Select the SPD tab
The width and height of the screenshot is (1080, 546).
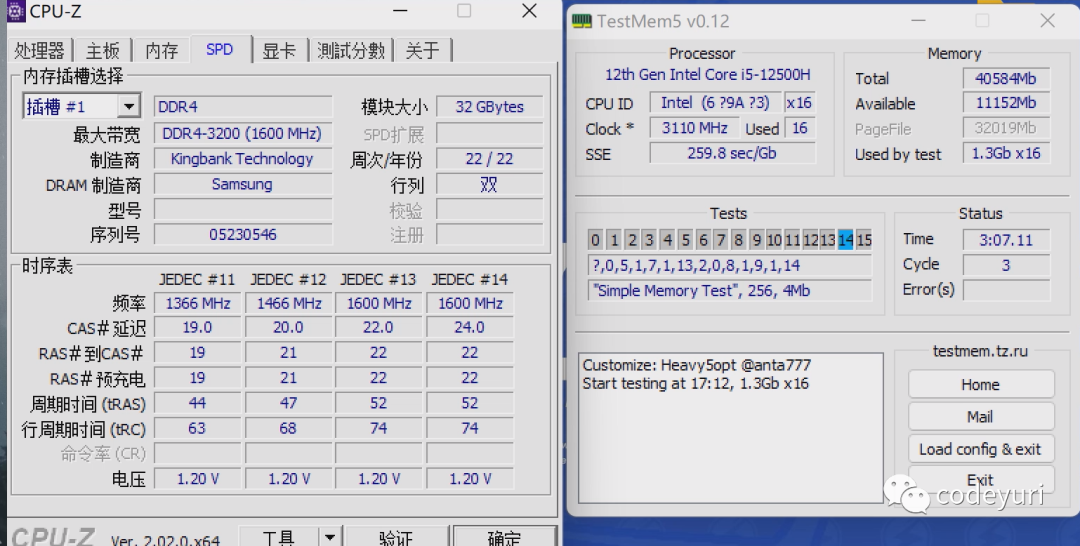(x=220, y=50)
